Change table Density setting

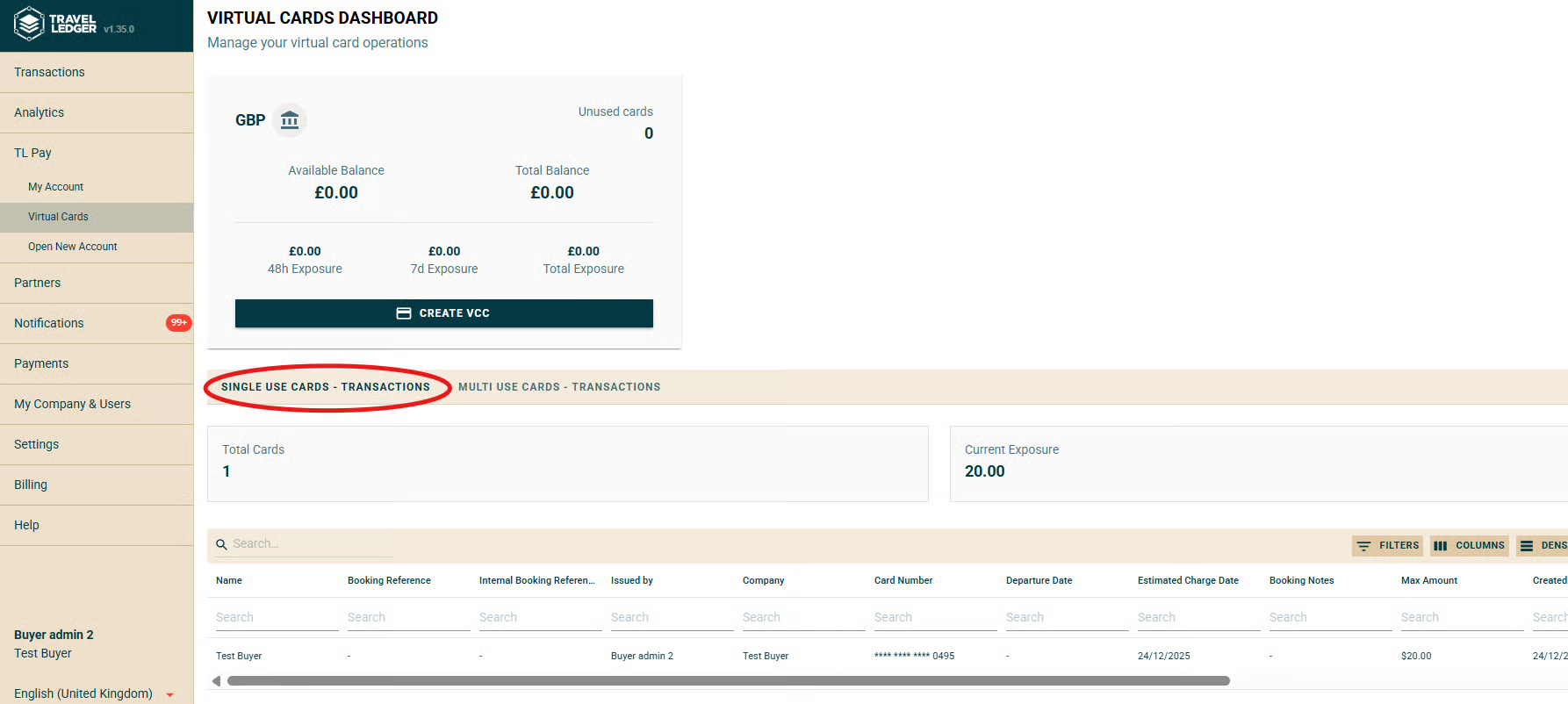click(1543, 546)
